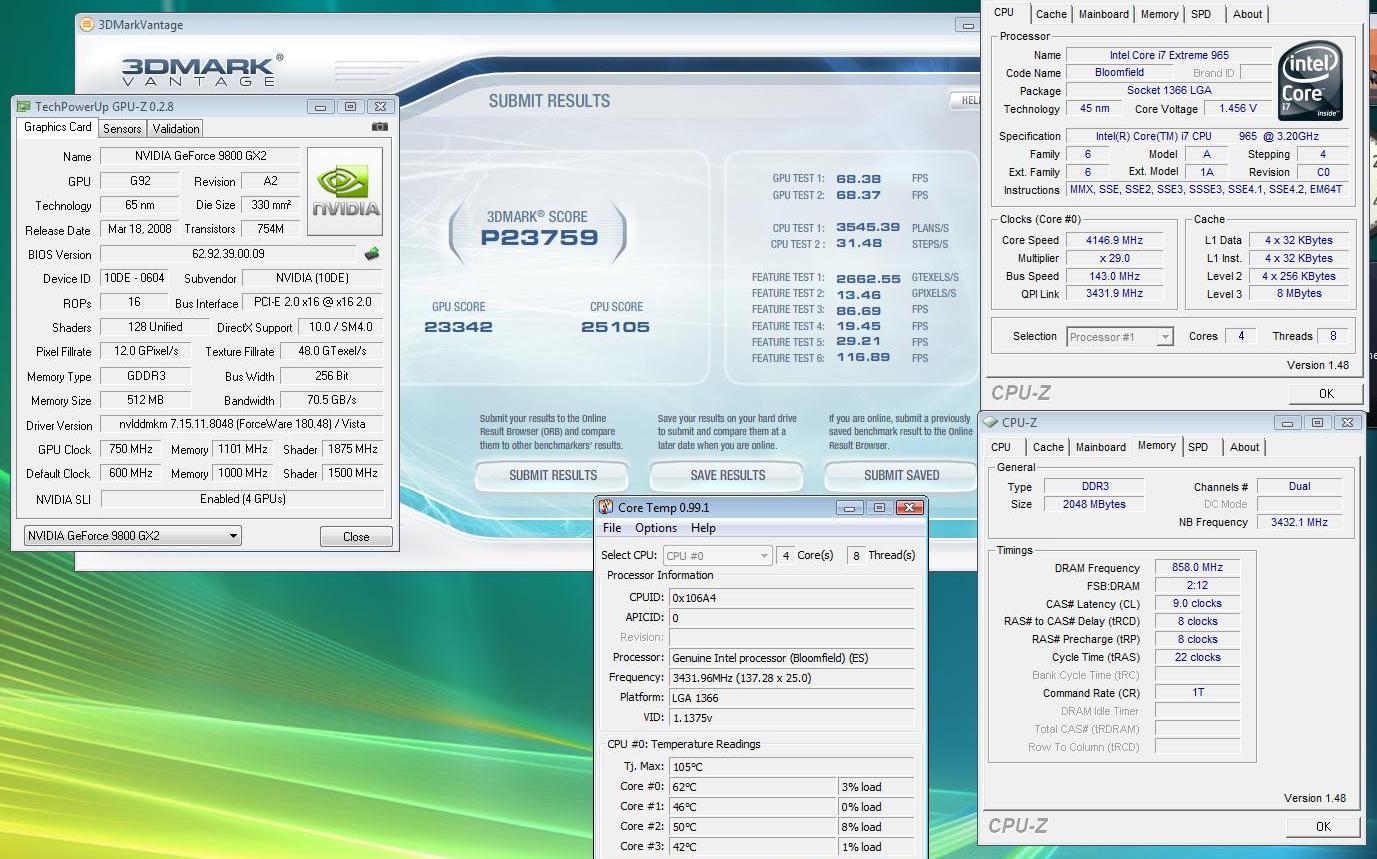Click GPU Clock value 750 MHz
This screenshot has height=859, width=1377.
point(132,449)
